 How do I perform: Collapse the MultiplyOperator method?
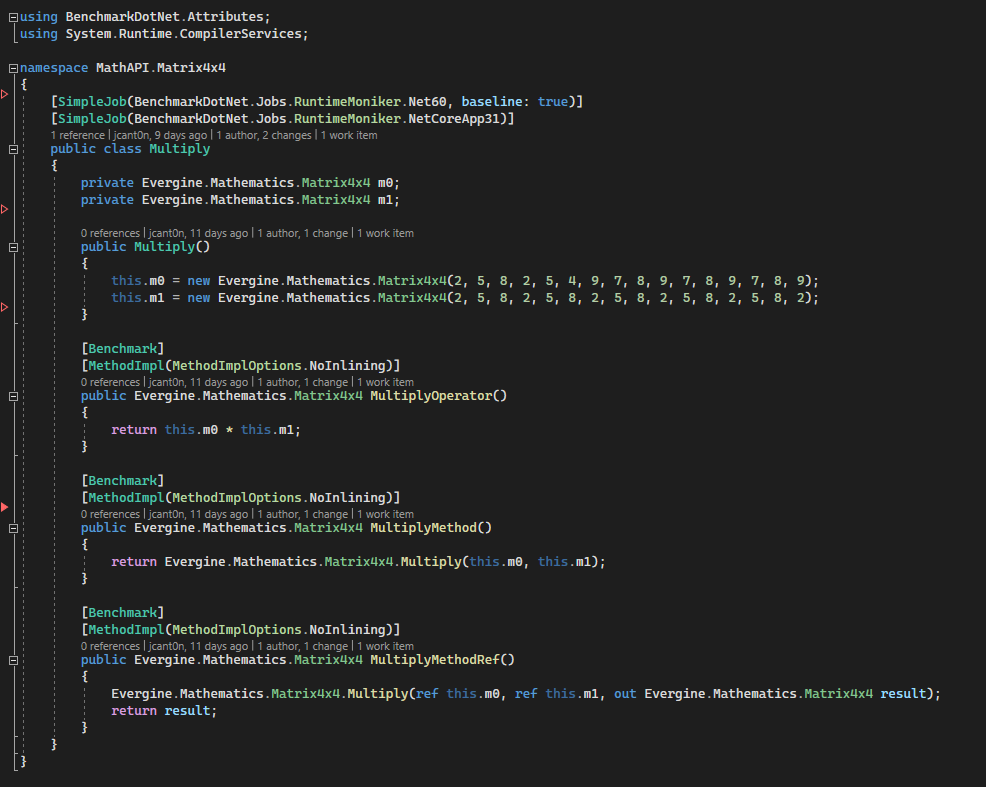[x=13, y=397]
